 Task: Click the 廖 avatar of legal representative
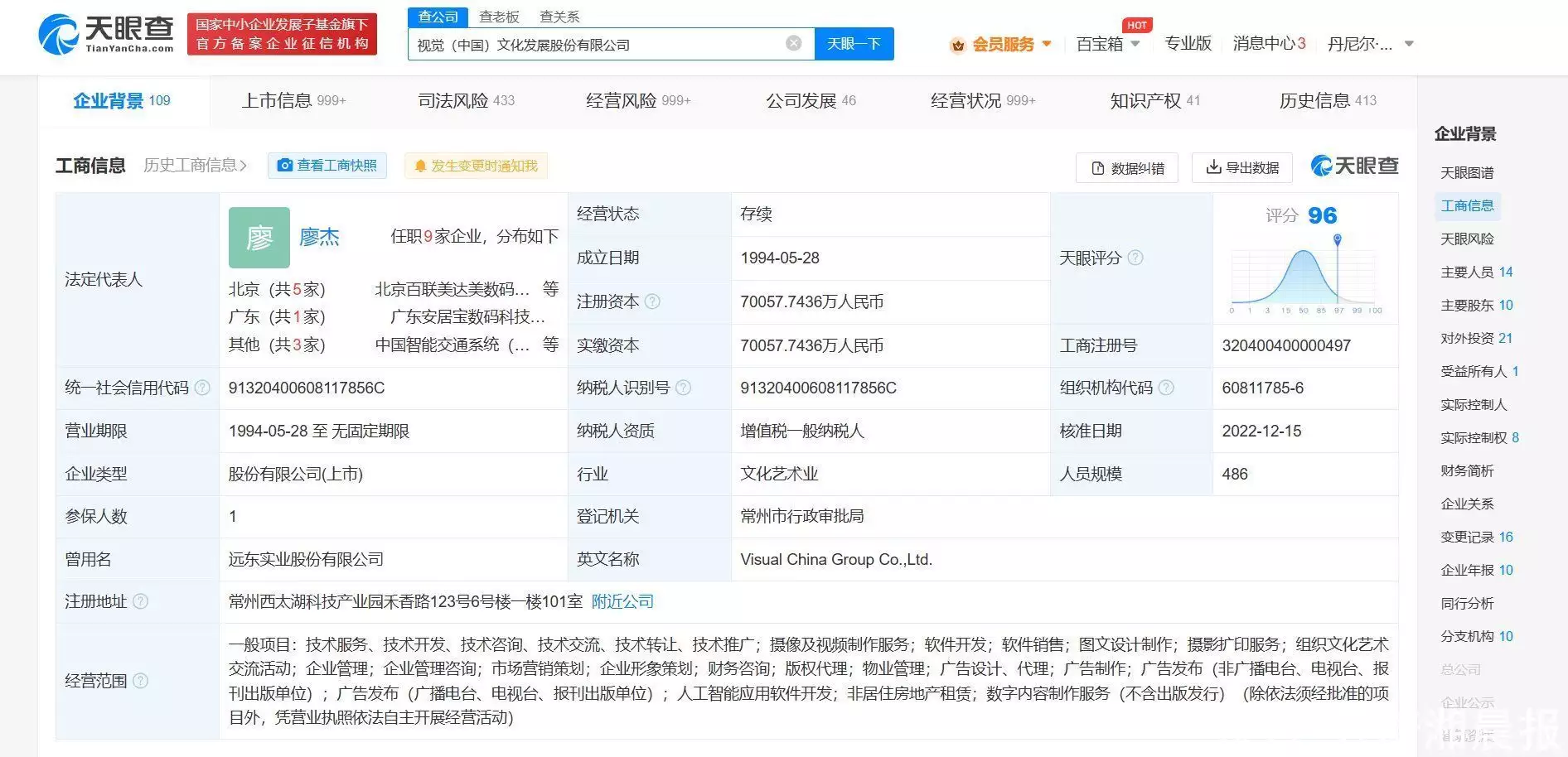tap(259, 238)
